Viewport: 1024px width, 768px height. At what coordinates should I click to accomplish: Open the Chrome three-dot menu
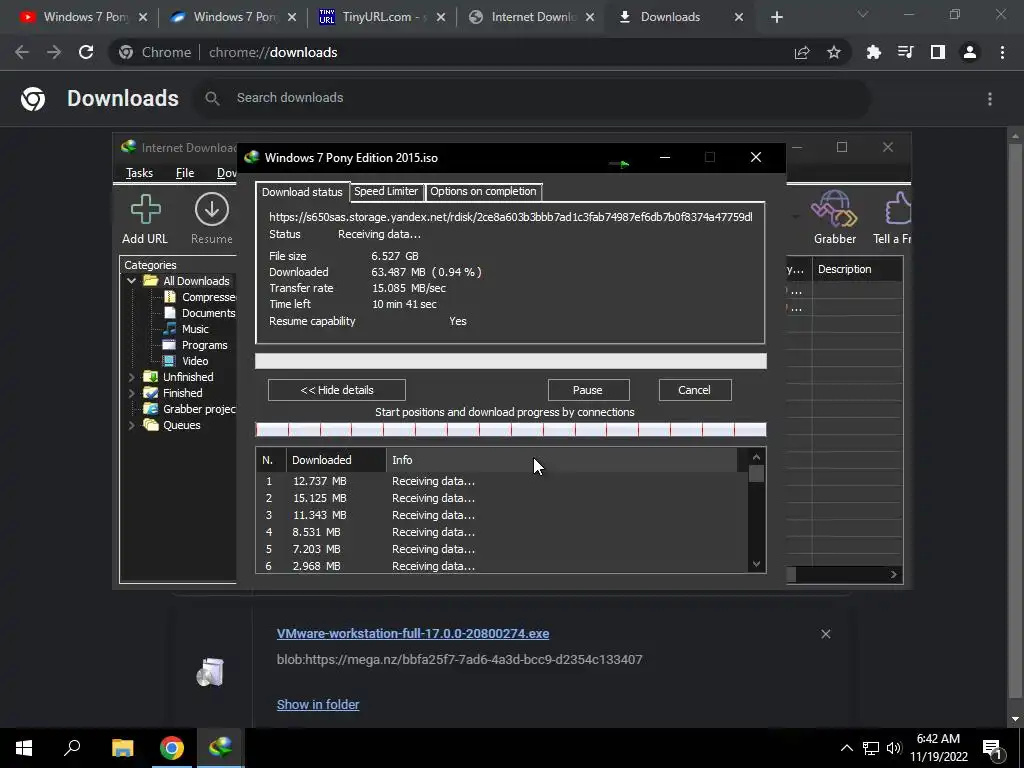(1002, 52)
